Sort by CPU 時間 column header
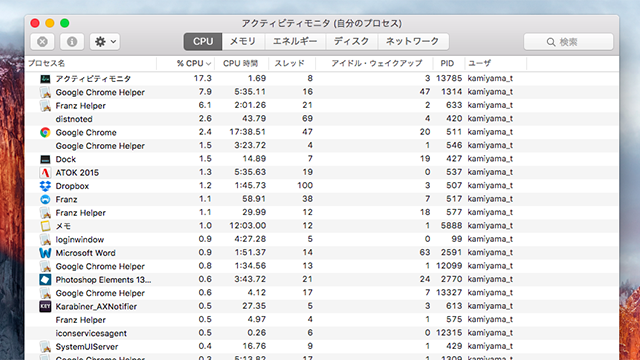 point(240,63)
